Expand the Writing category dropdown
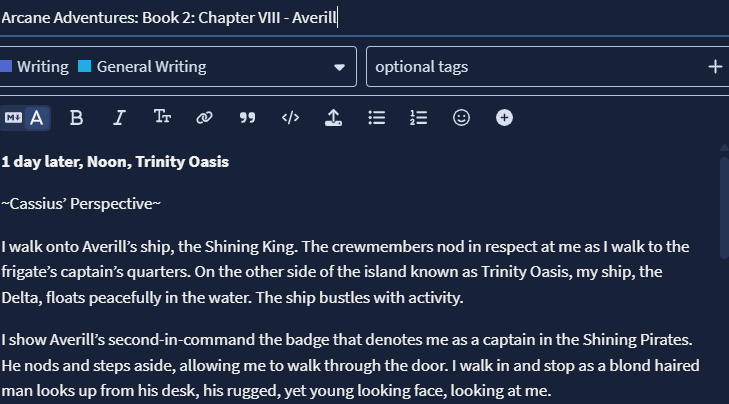Image resolution: width=729 pixels, height=404 pixels. [339, 67]
